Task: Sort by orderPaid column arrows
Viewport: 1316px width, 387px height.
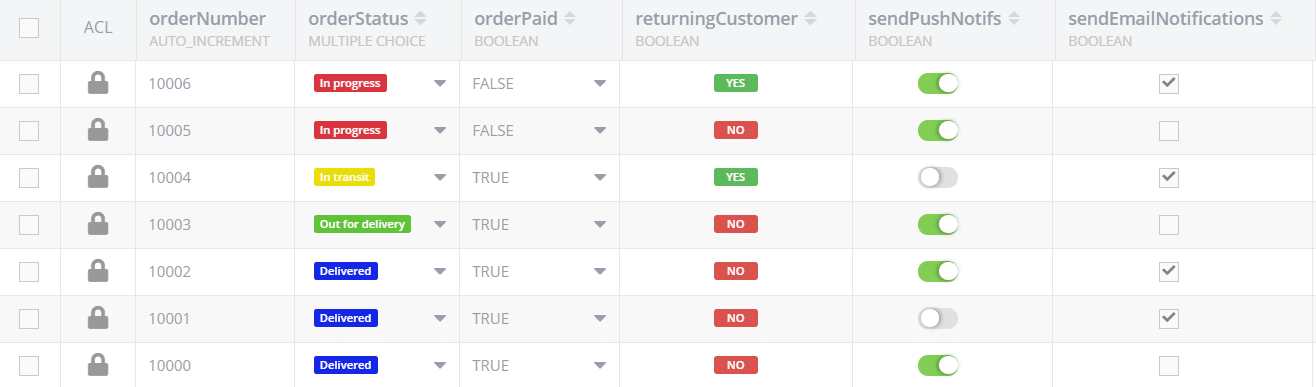Action: click(x=569, y=19)
